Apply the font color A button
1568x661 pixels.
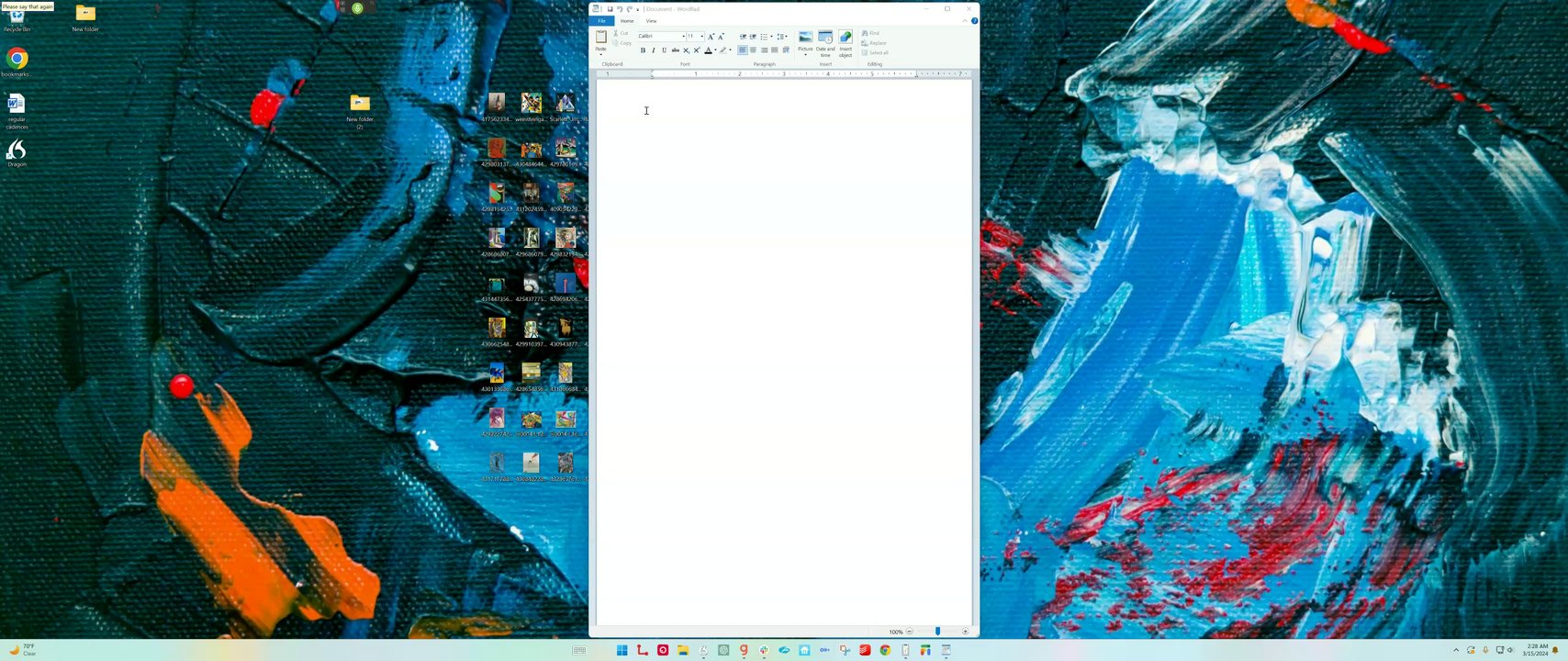point(708,50)
